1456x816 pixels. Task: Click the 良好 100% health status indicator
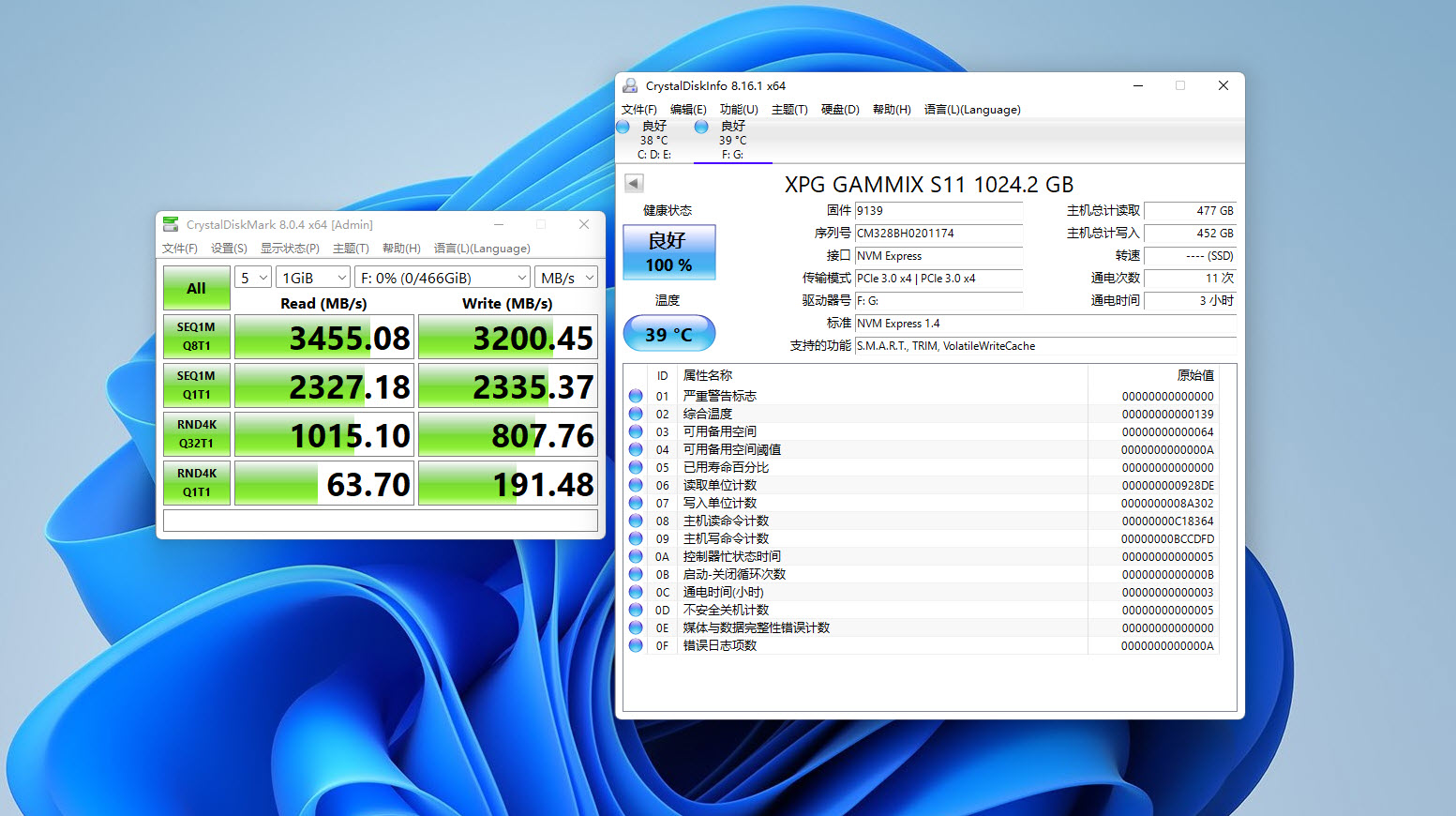coord(668,251)
